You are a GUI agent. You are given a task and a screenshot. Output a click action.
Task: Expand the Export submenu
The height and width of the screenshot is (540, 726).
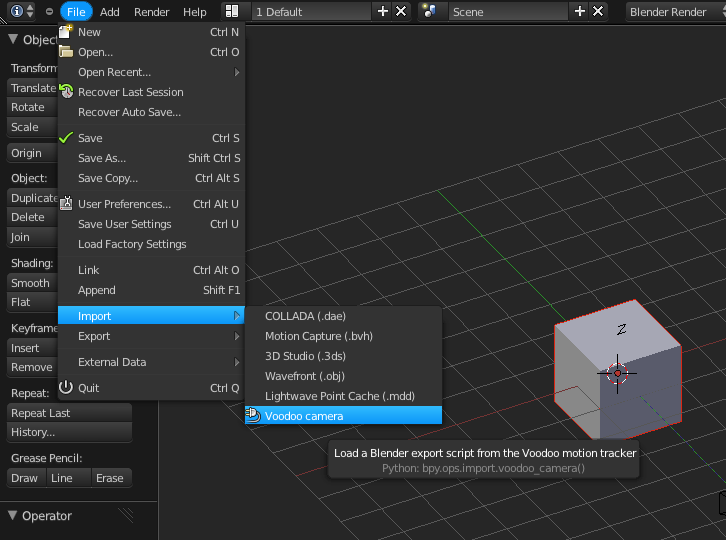(151, 336)
